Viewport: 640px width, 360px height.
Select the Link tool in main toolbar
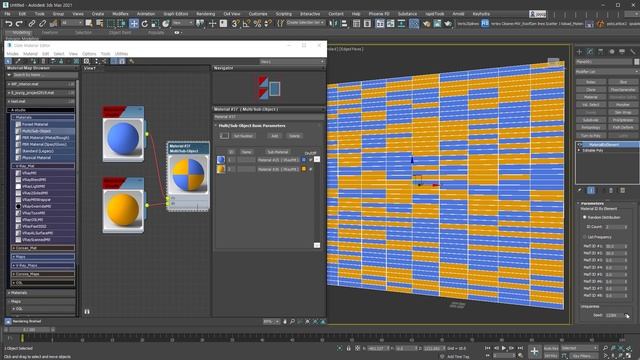tap(32, 24)
